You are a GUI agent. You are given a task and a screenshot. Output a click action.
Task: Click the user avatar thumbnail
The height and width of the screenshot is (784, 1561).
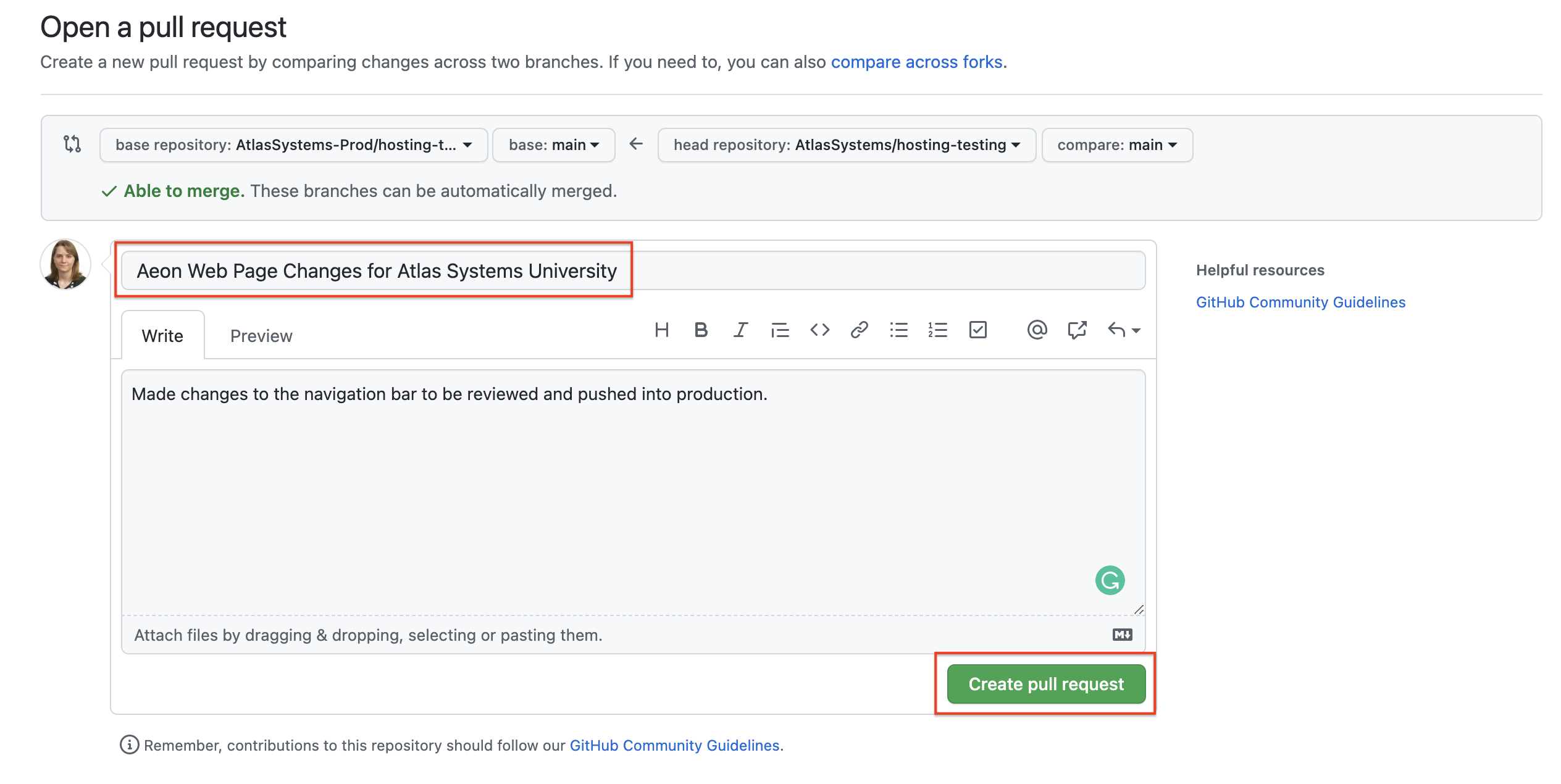(x=65, y=264)
